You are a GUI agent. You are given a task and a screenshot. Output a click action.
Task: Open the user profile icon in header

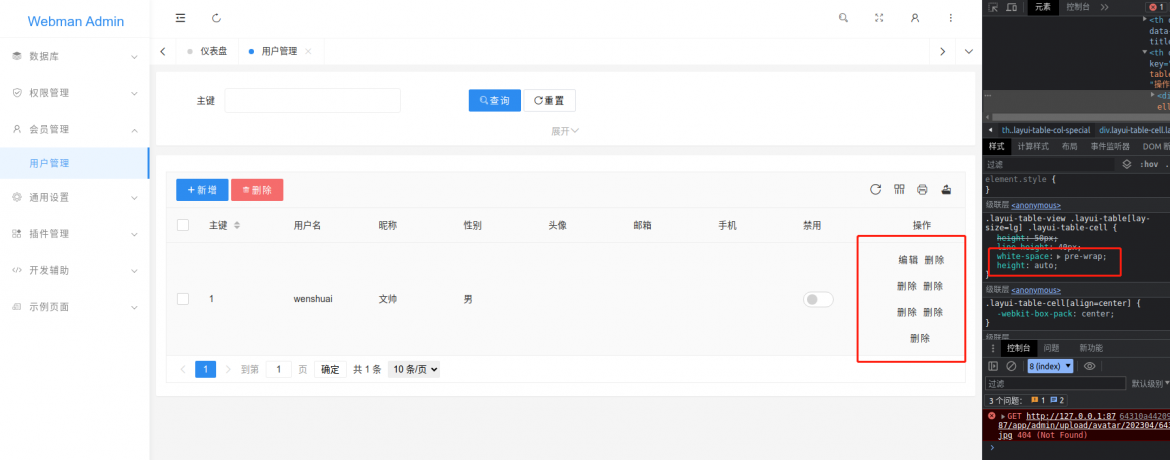coord(915,18)
